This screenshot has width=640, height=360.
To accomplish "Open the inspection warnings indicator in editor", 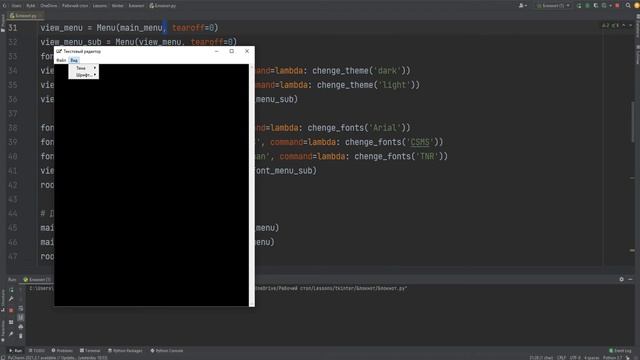I will coord(610,25).
